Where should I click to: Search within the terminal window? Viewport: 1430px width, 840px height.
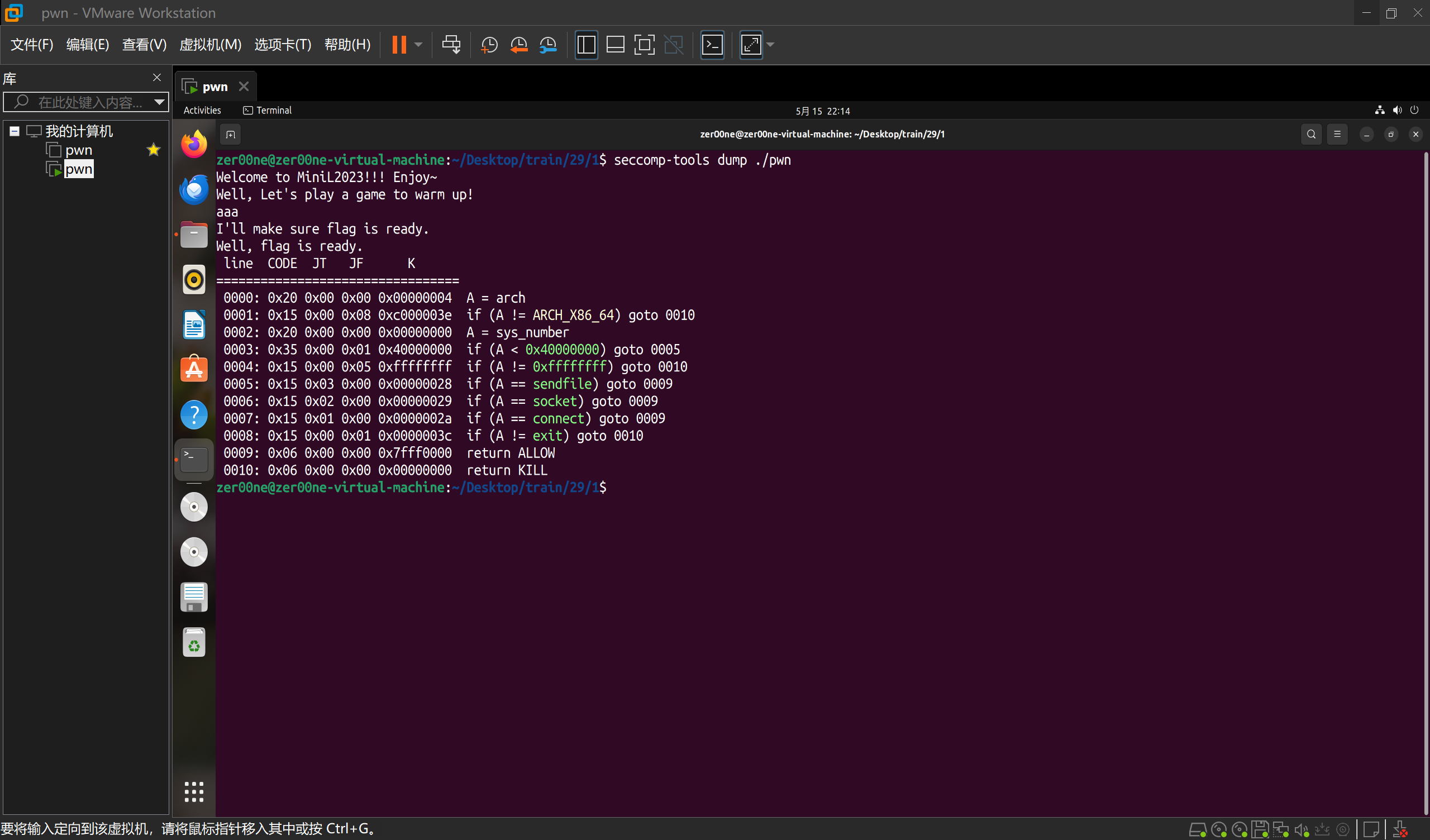pyautogui.click(x=1312, y=135)
